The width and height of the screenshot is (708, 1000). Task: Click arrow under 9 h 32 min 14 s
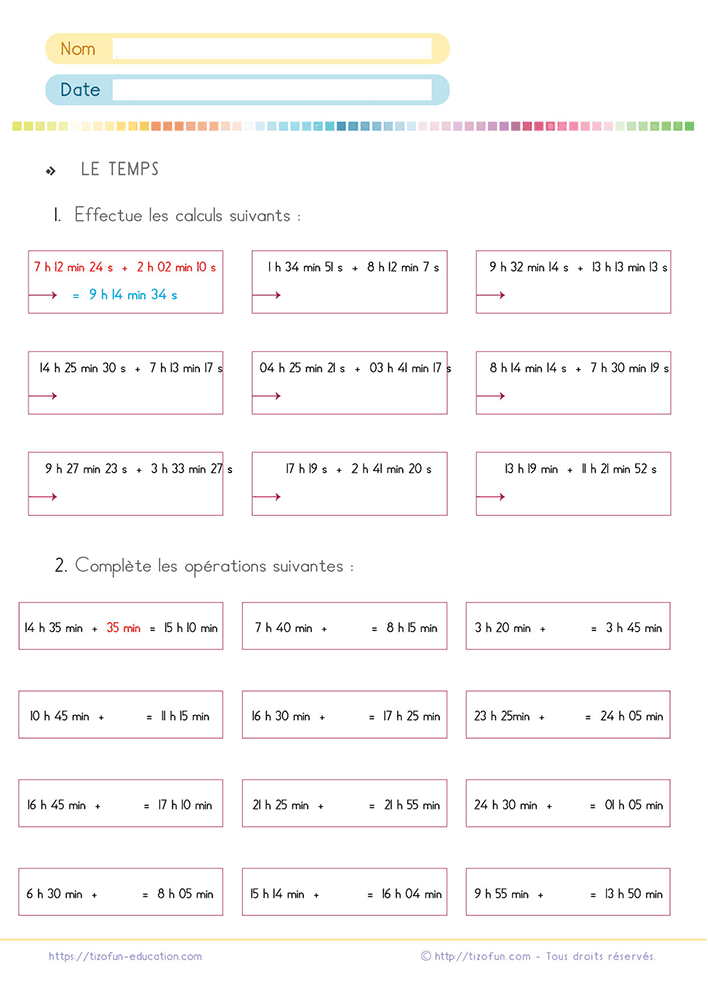(490, 295)
